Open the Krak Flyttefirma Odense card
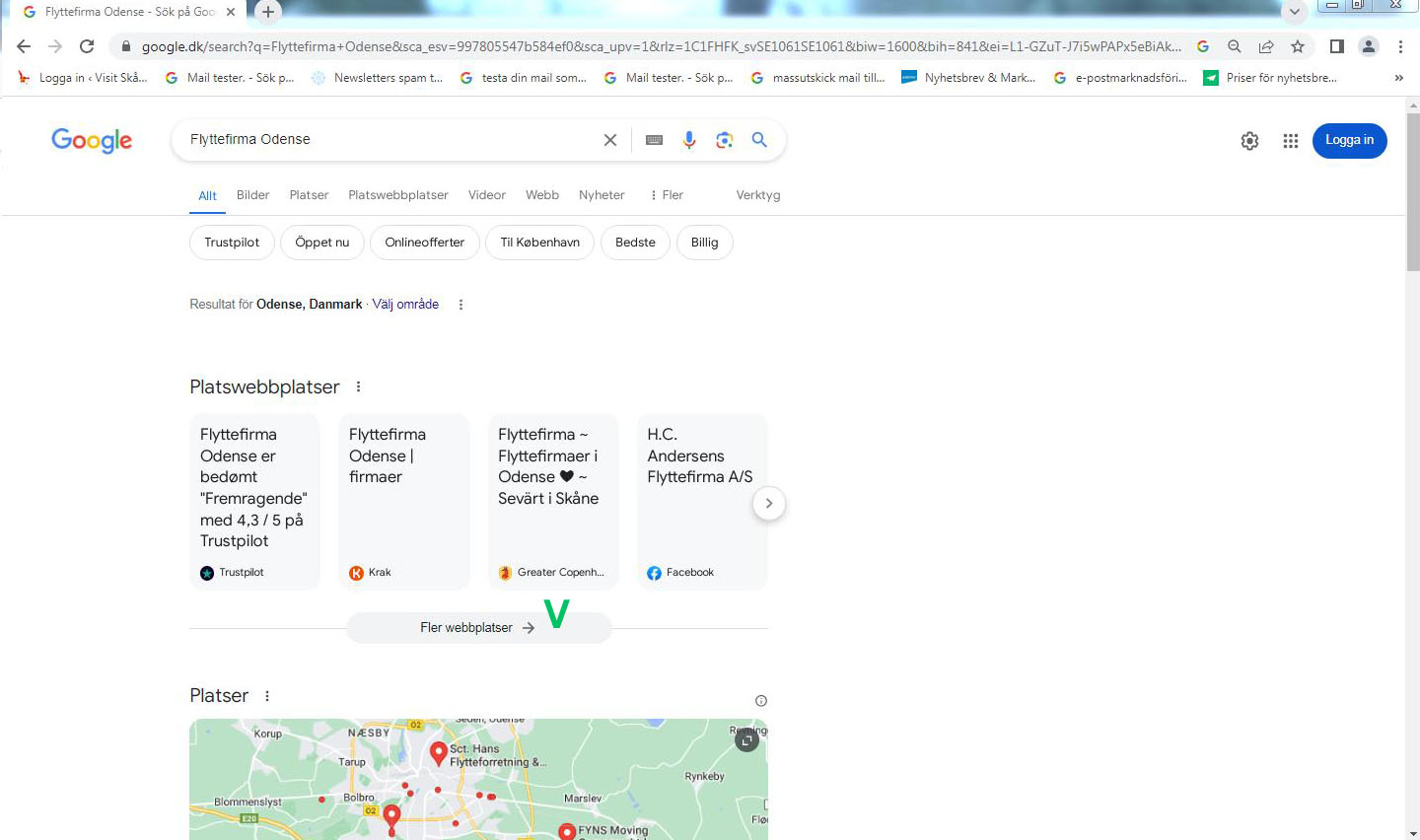The height and width of the screenshot is (840, 1420). point(404,502)
